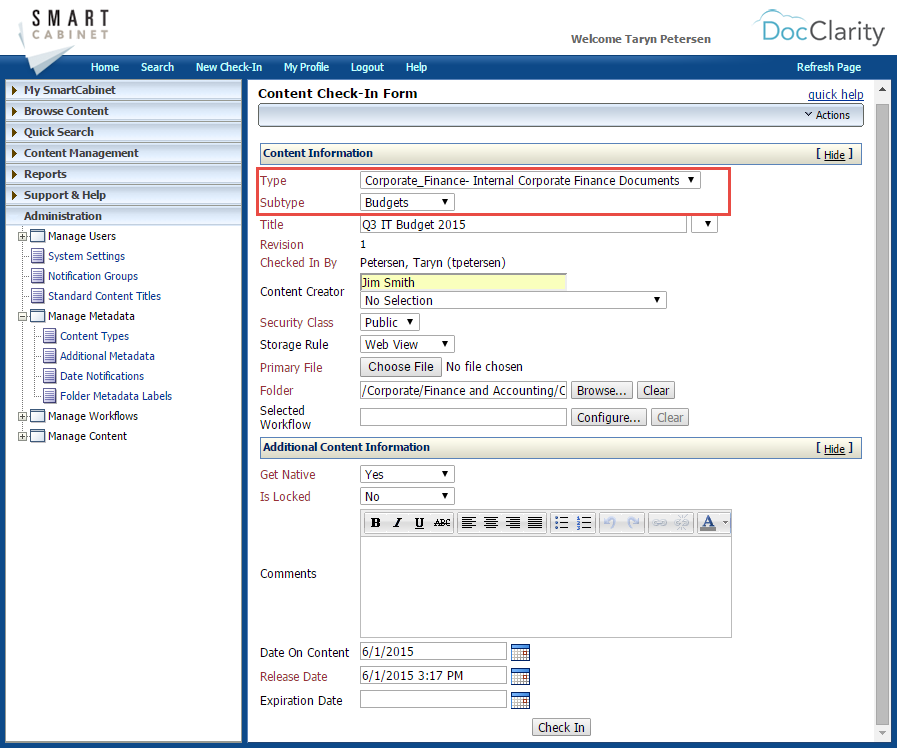Select center alignment in the comments toolbar
The height and width of the screenshot is (748, 897).
pos(491,522)
